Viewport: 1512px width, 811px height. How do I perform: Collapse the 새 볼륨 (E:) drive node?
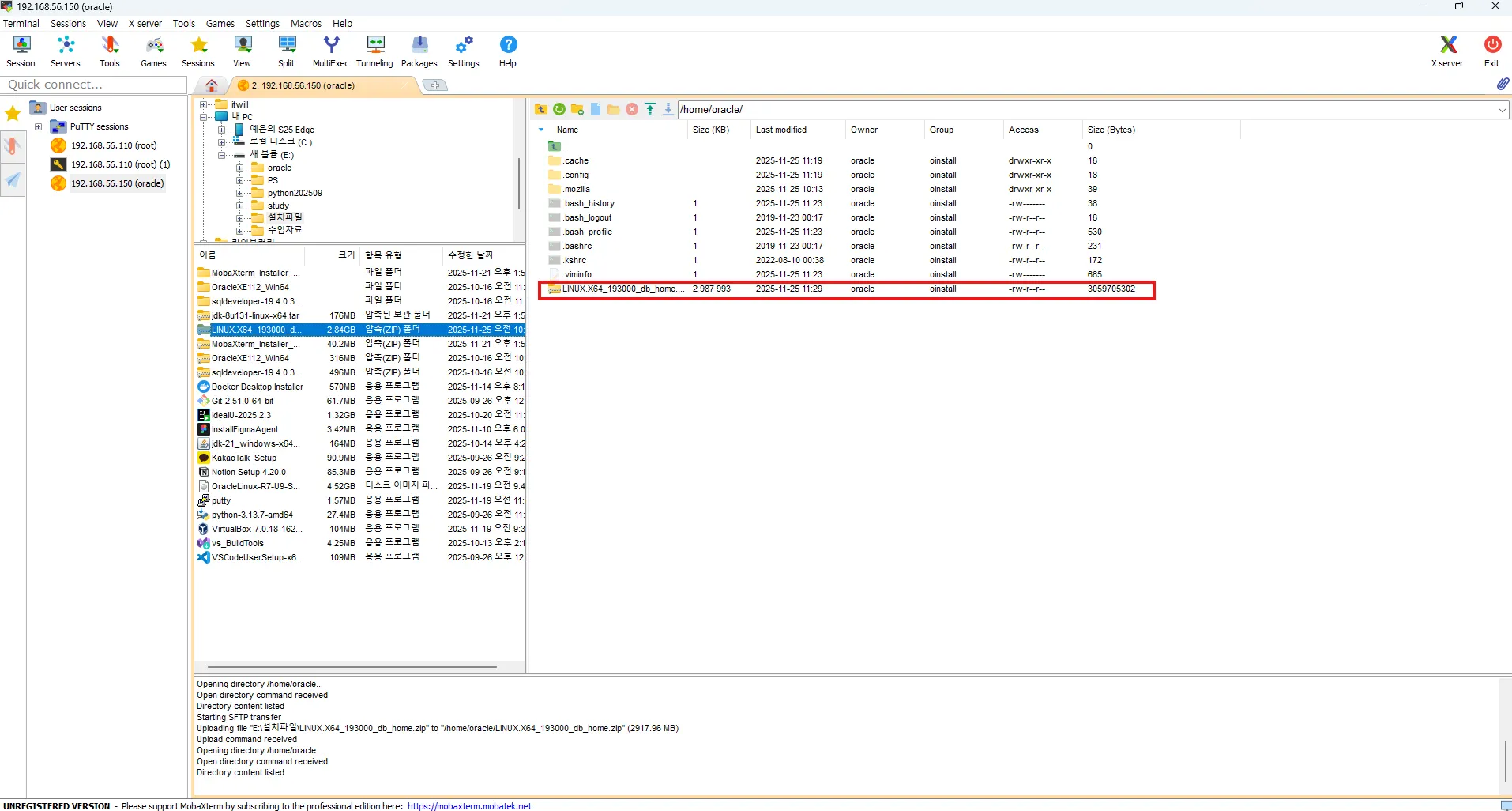(x=222, y=155)
